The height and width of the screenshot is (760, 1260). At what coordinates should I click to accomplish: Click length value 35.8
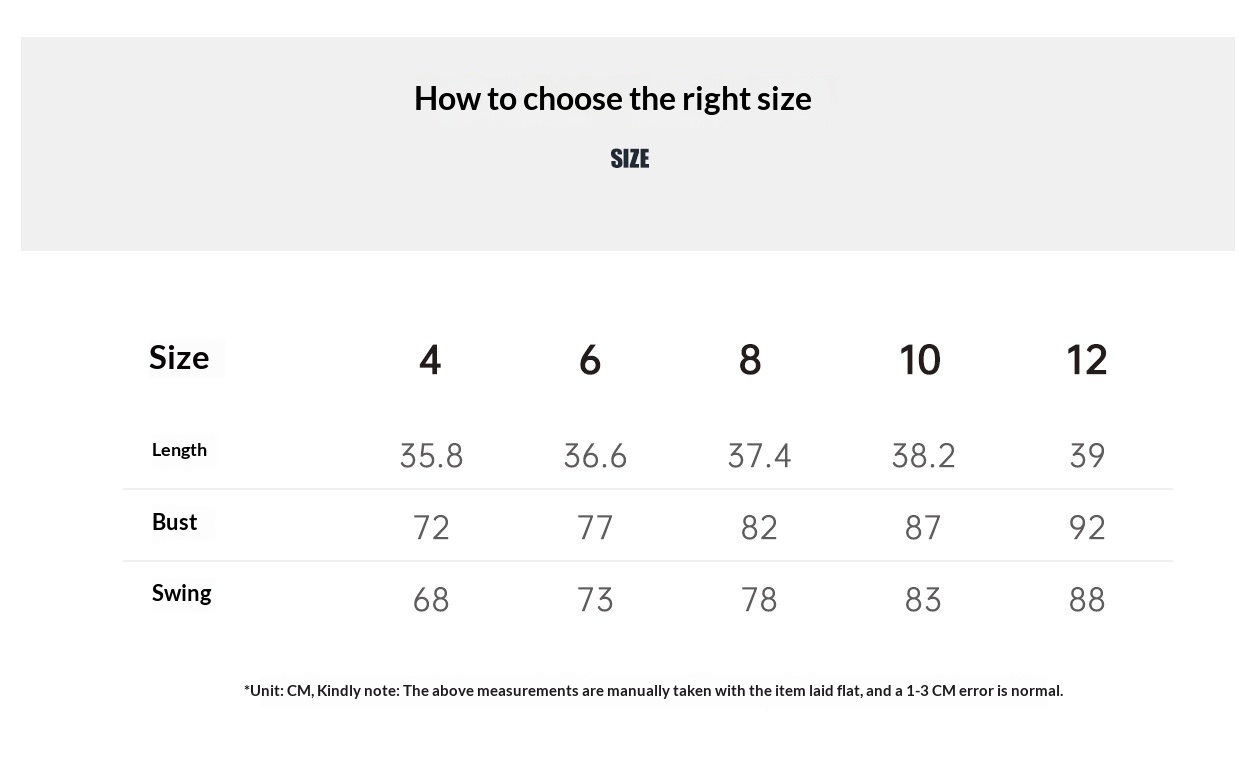(x=431, y=456)
